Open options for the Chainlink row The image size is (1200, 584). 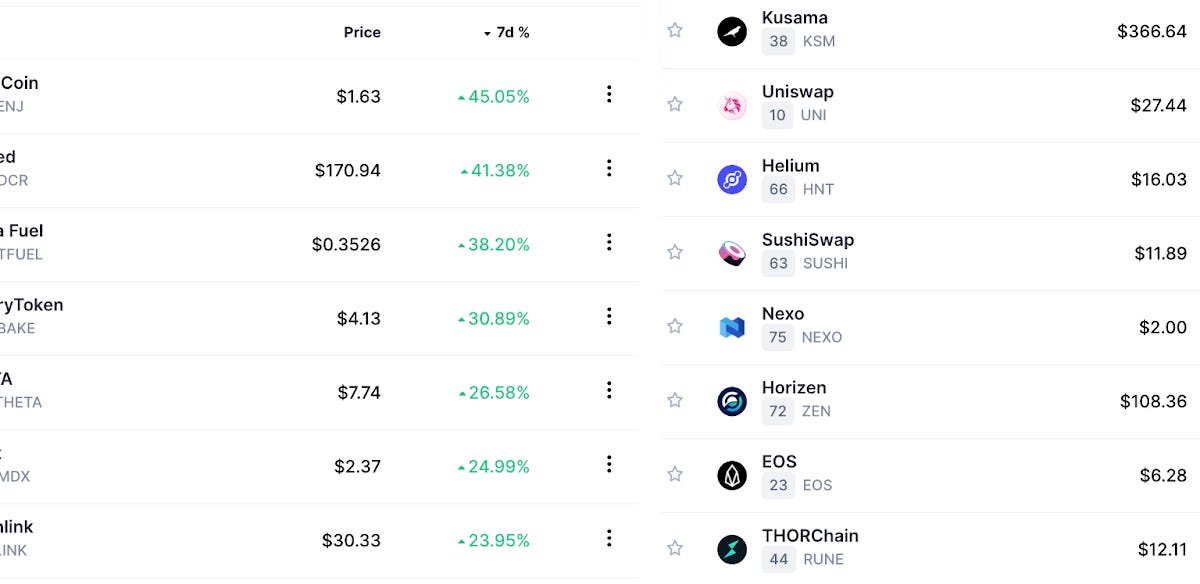[609, 539]
